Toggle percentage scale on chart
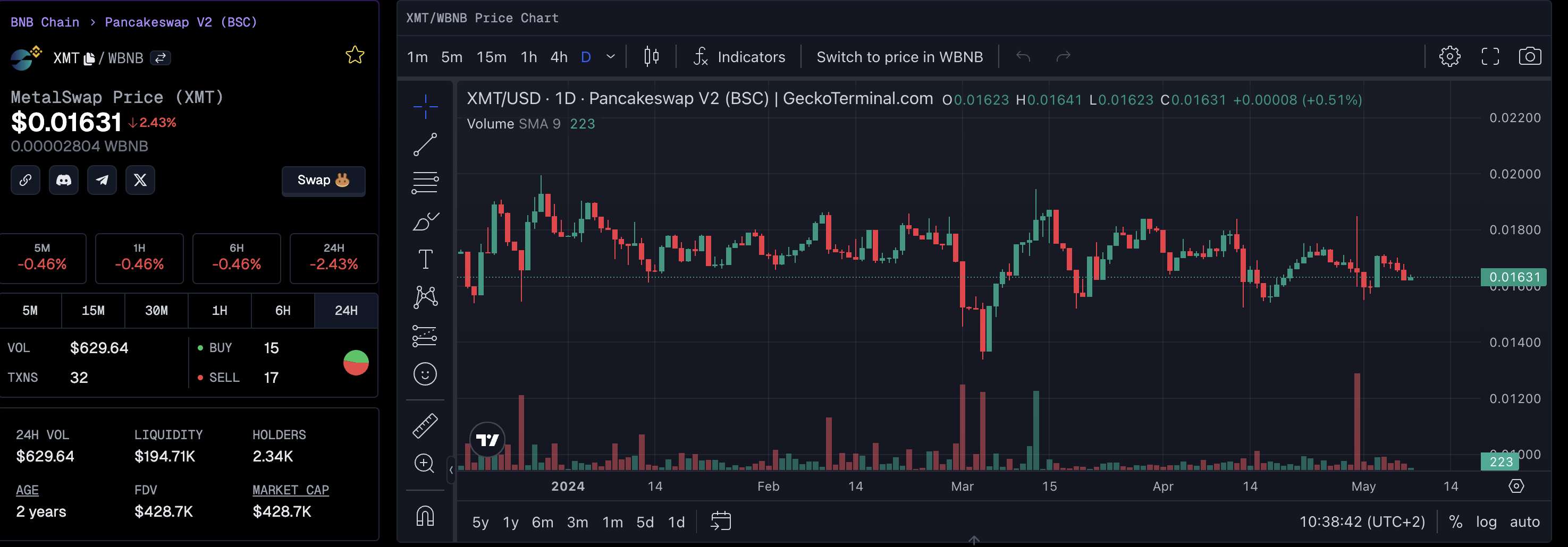Image resolution: width=1568 pixels, height=547 pixels. pos(1455,522)
